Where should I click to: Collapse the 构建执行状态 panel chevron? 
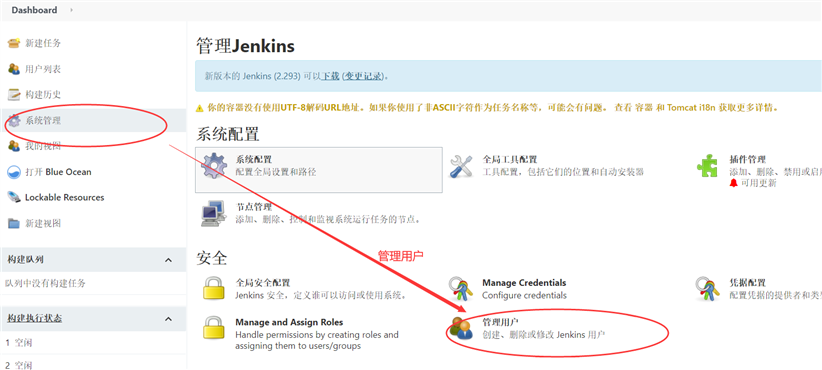[x=168, y=319]
